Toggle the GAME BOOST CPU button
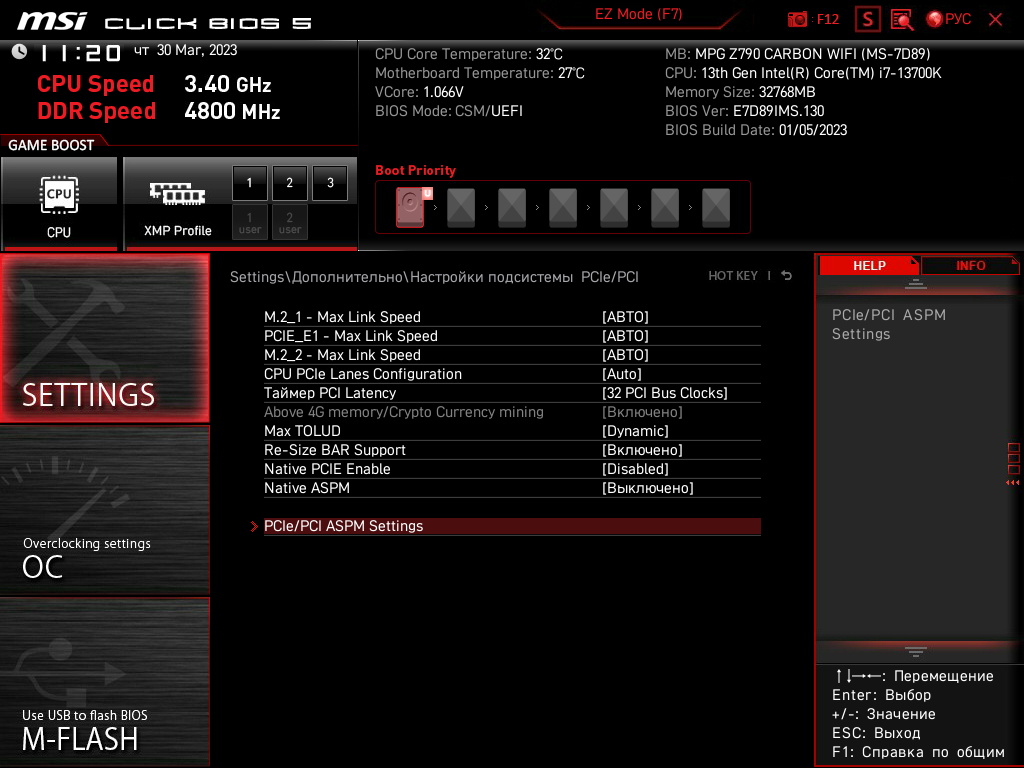 [x=59, y=203]
